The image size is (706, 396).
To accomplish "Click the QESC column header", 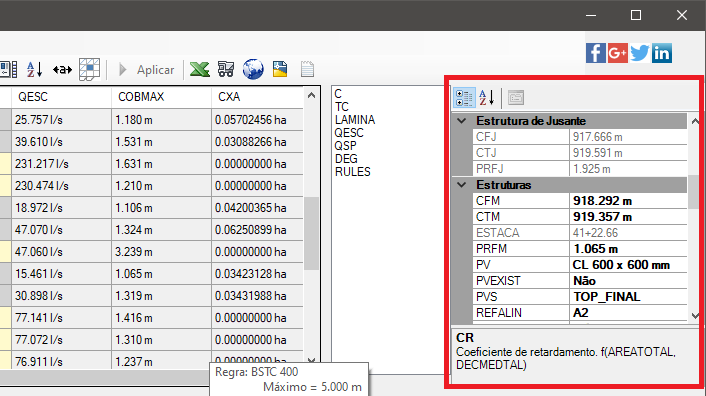I will 61,97.
